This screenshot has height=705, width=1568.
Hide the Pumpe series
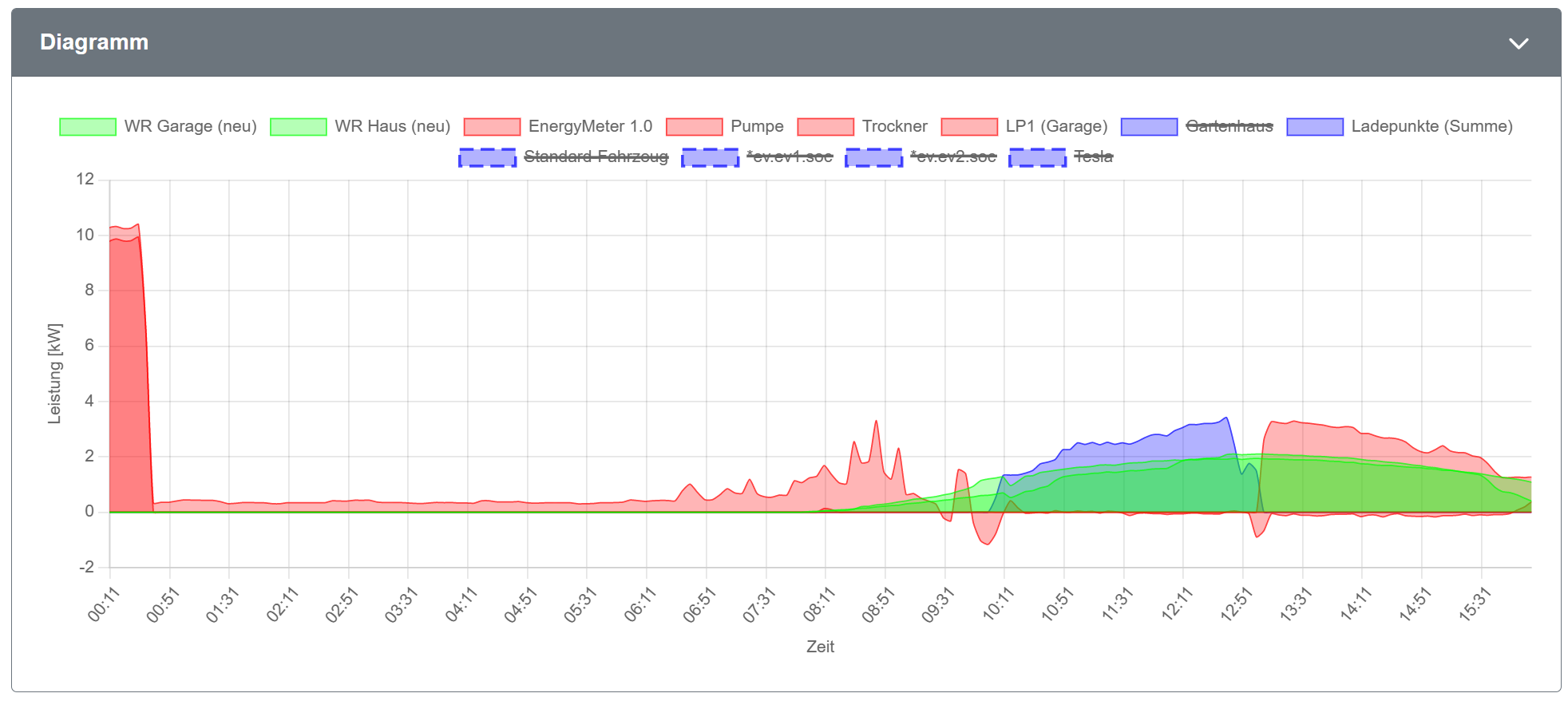(x=756, y=127)
